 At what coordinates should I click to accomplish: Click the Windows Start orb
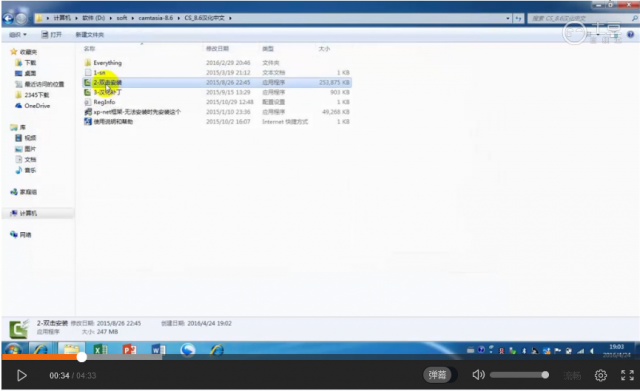[x=13, y=350]
